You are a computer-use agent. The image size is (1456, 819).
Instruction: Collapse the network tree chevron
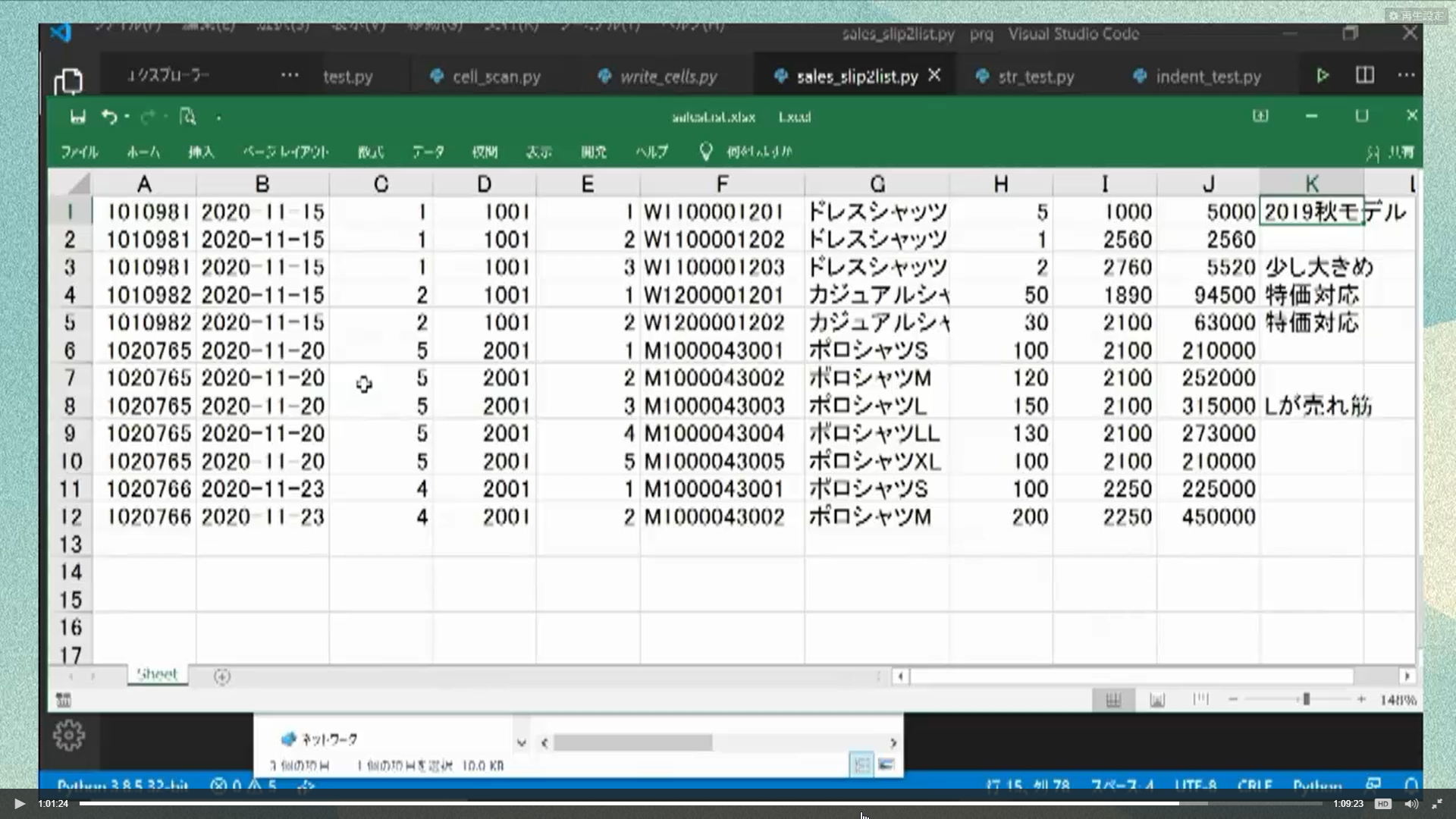pyautogui.click(x=521, y=743)
